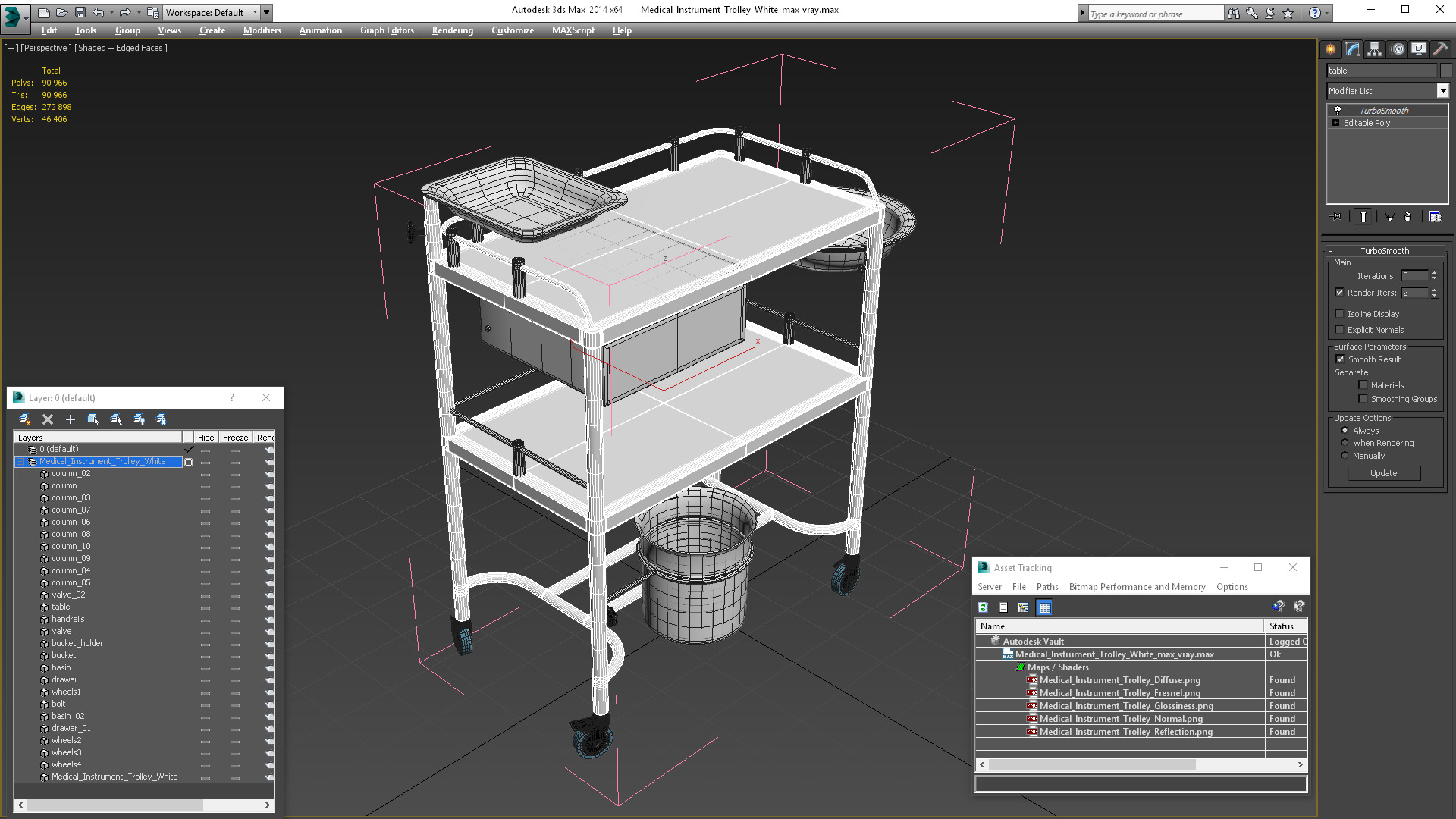The width and height of the screenshot is (1456, 819).
Task: Open the Hierarchy command panel tab
Action: (x=1375, y=49)
